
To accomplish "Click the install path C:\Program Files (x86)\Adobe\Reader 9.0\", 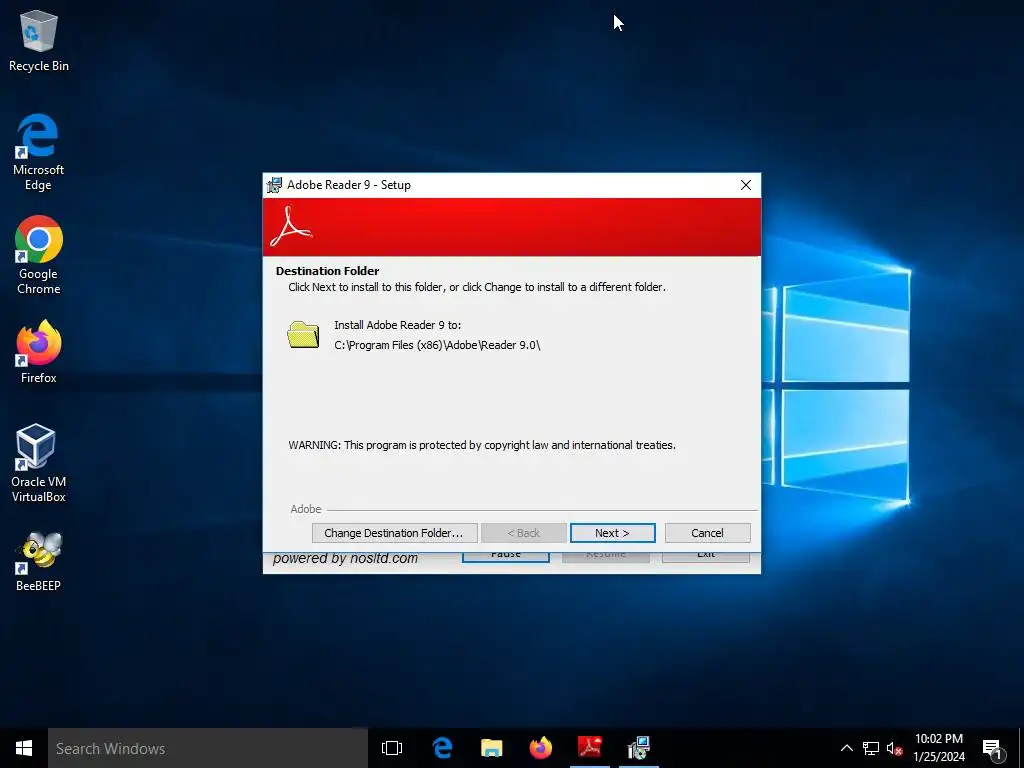I will [437, 345].
